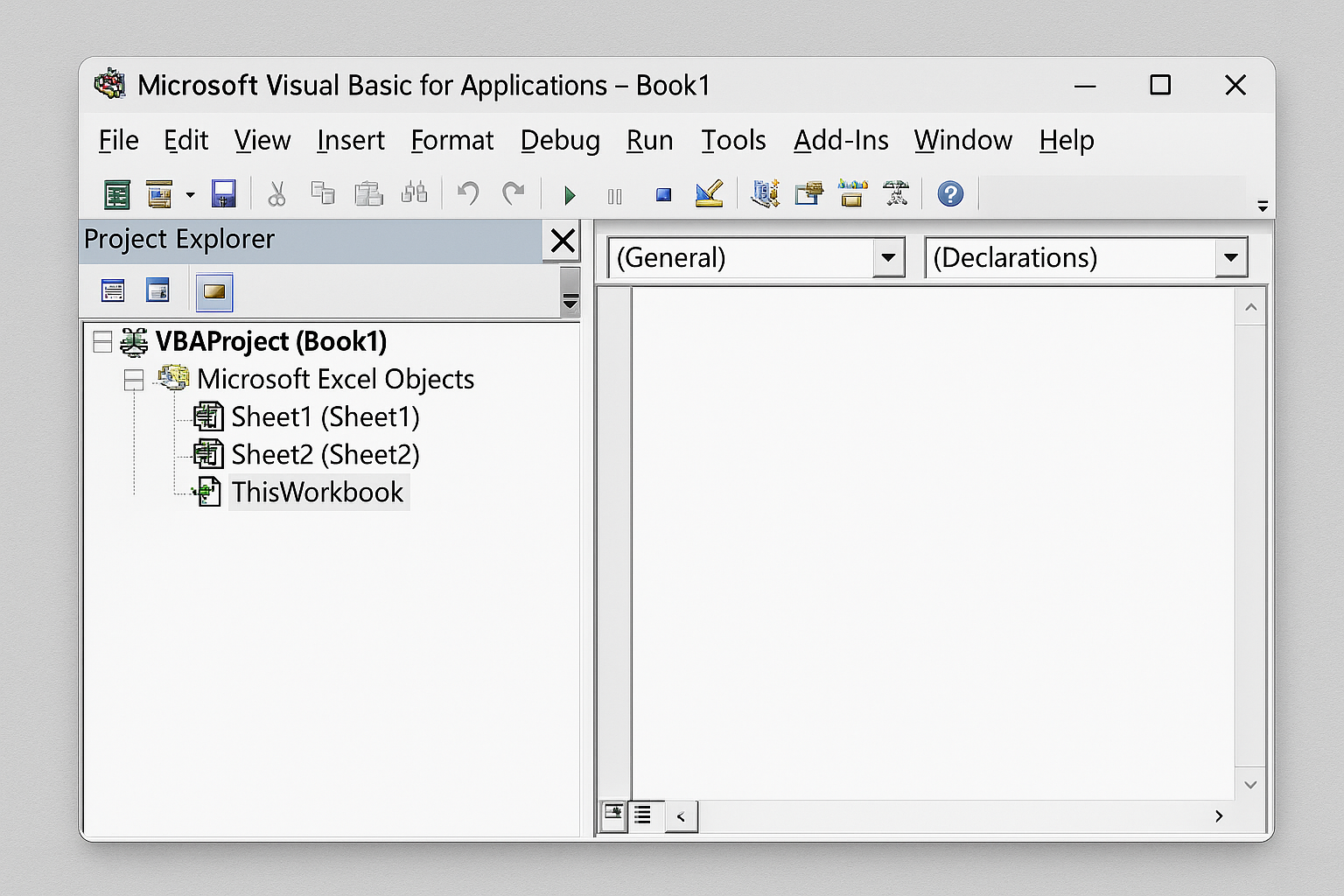
Task: Toggle Folders view in Project Explorer
Action: pyautogui.click(x=214, y=291)
